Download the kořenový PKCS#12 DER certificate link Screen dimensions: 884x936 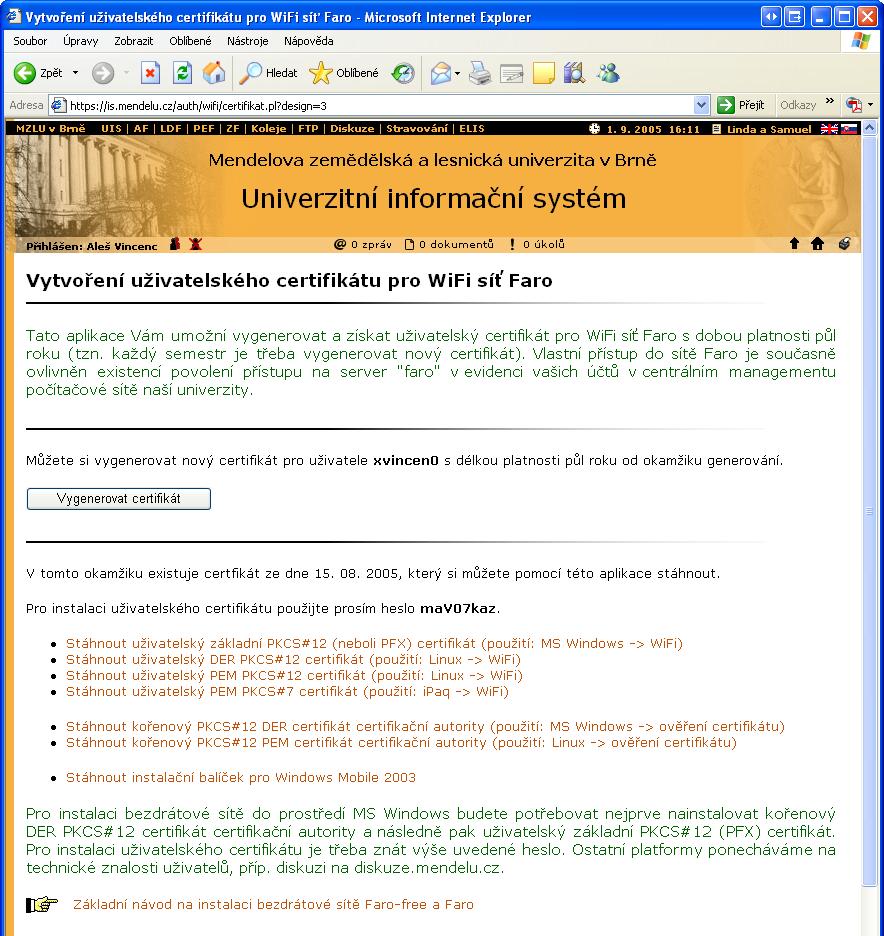425,726
